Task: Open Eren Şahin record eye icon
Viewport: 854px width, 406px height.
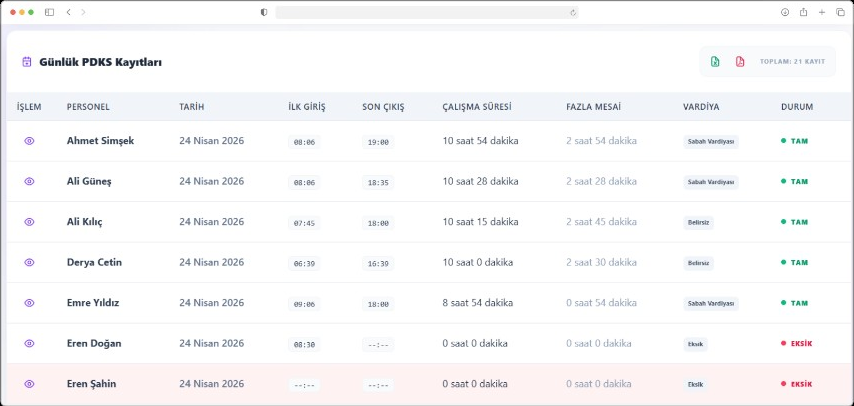Action: coord(29,384)
